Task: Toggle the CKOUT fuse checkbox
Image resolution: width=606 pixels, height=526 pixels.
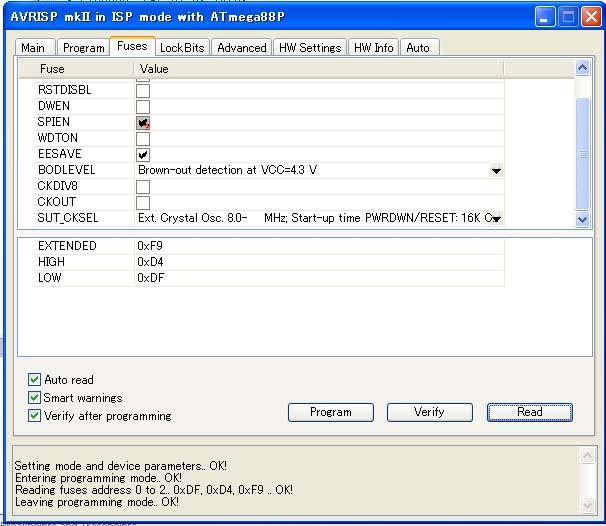Action: coord(143,203)
